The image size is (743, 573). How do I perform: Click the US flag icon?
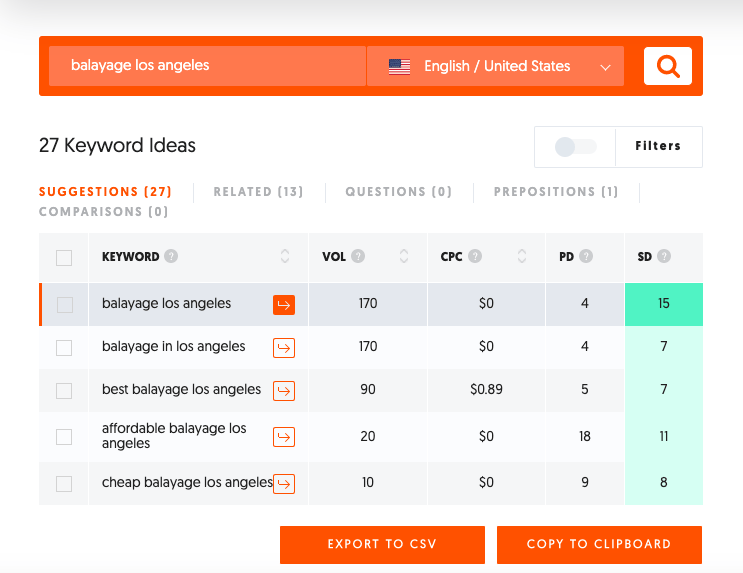(399, 66)
